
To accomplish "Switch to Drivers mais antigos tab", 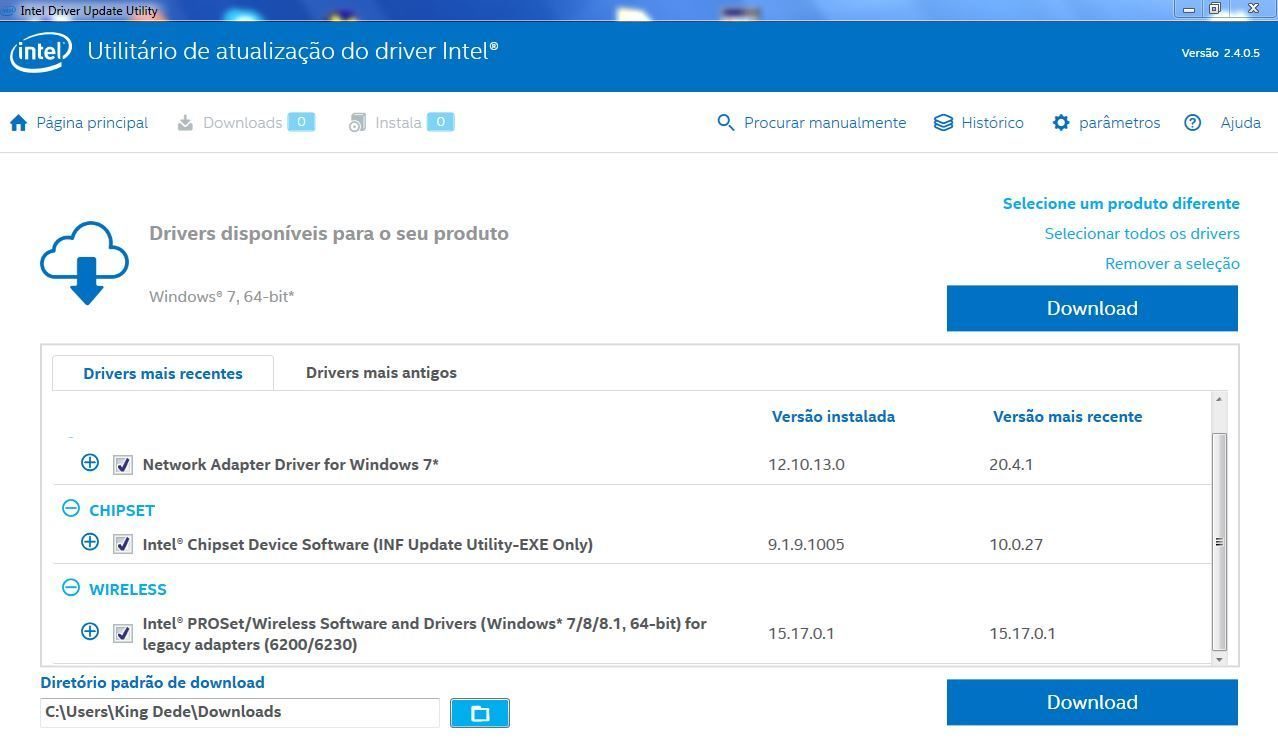I will 381,372.
